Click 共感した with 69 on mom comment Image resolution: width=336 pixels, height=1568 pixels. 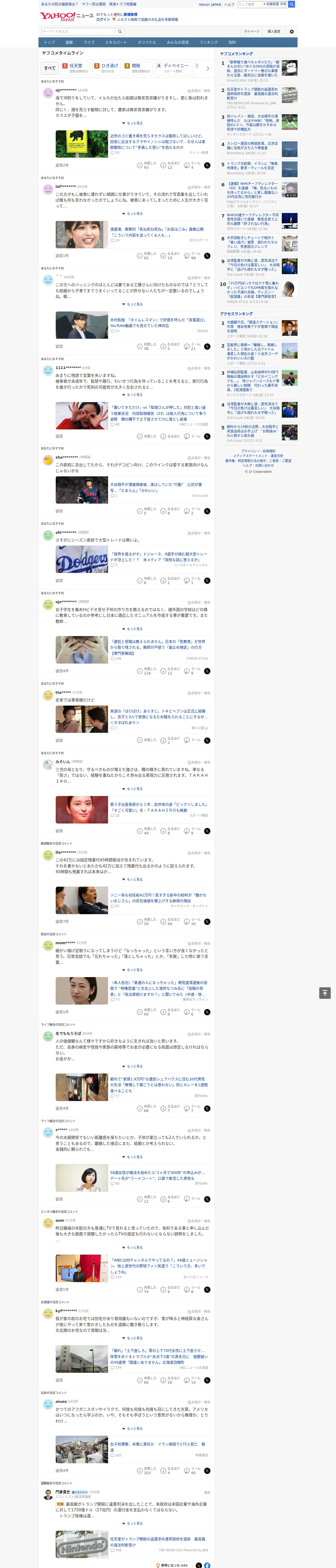(140, 1012)
